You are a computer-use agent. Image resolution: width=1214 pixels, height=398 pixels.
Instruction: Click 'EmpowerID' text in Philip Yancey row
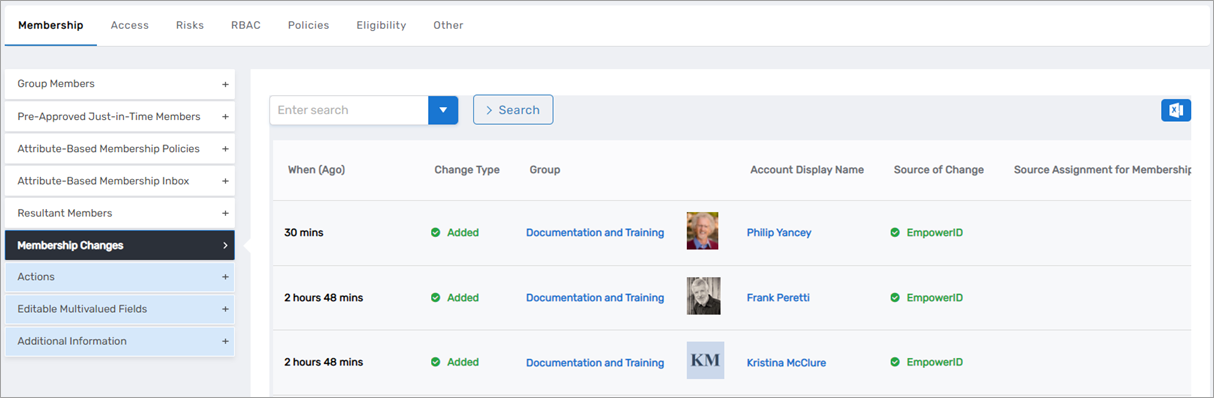934,233
